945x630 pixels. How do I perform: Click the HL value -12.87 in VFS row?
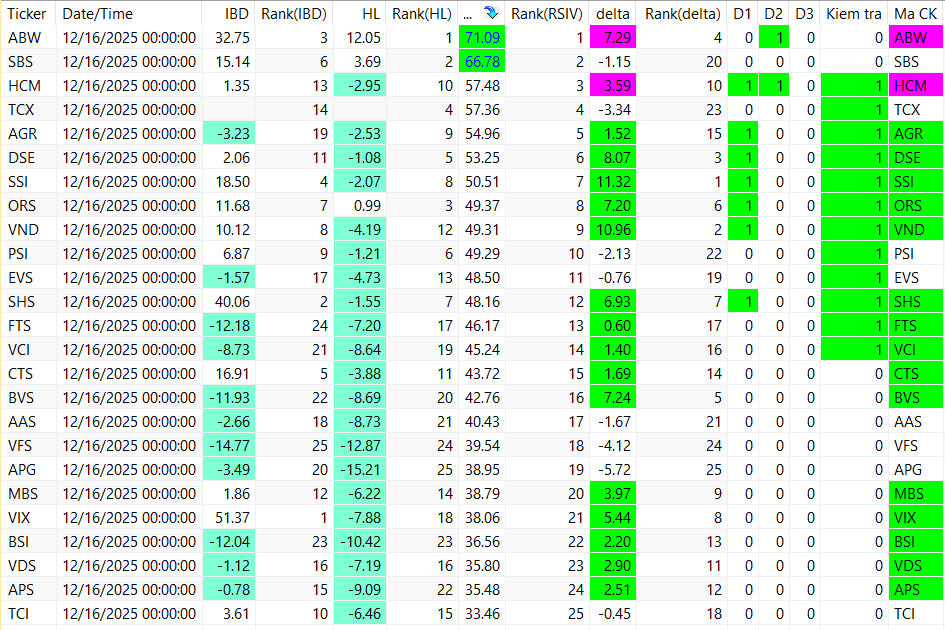tap(360, 446)
